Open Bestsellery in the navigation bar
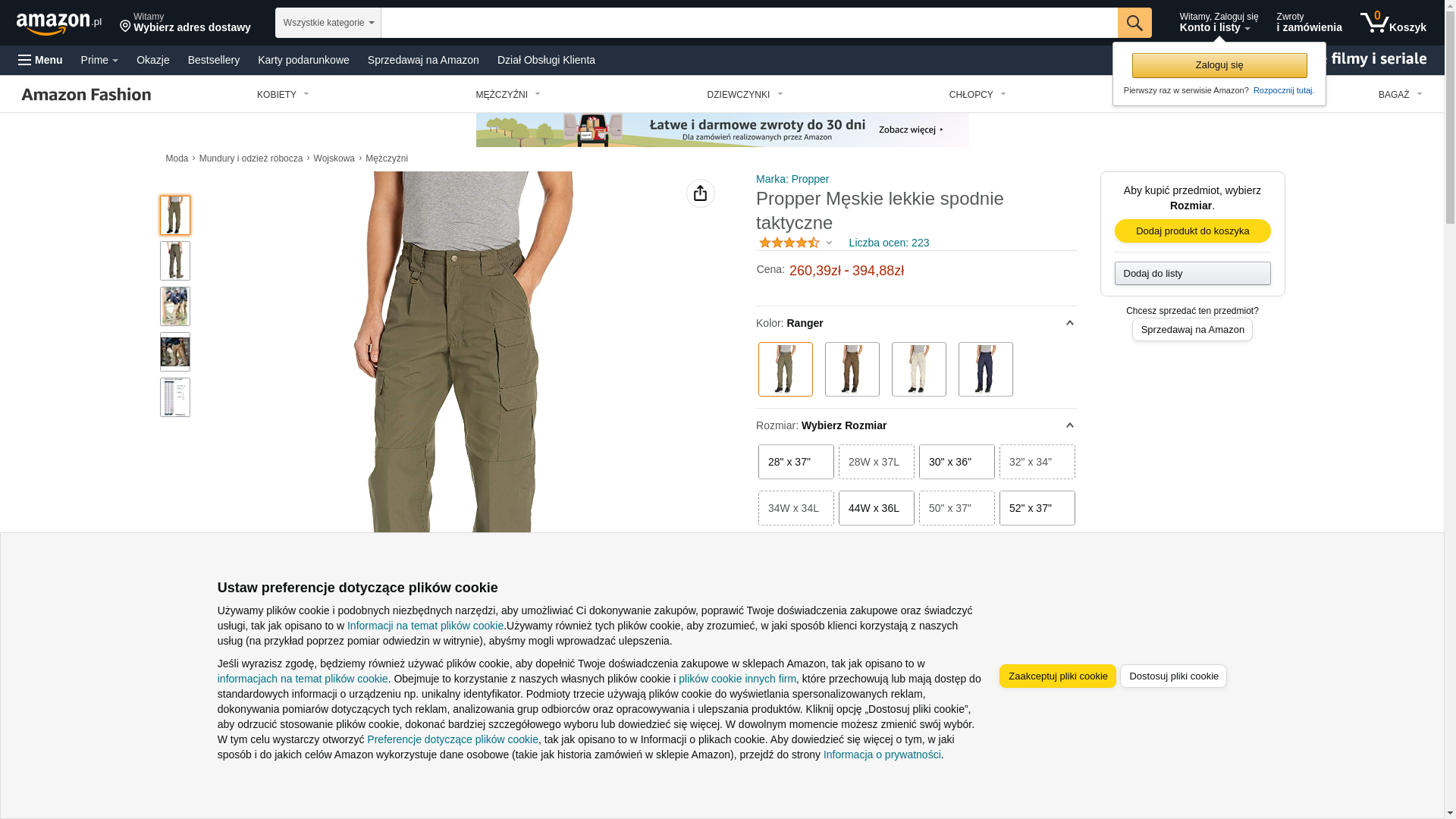 (x=214, y=60)
